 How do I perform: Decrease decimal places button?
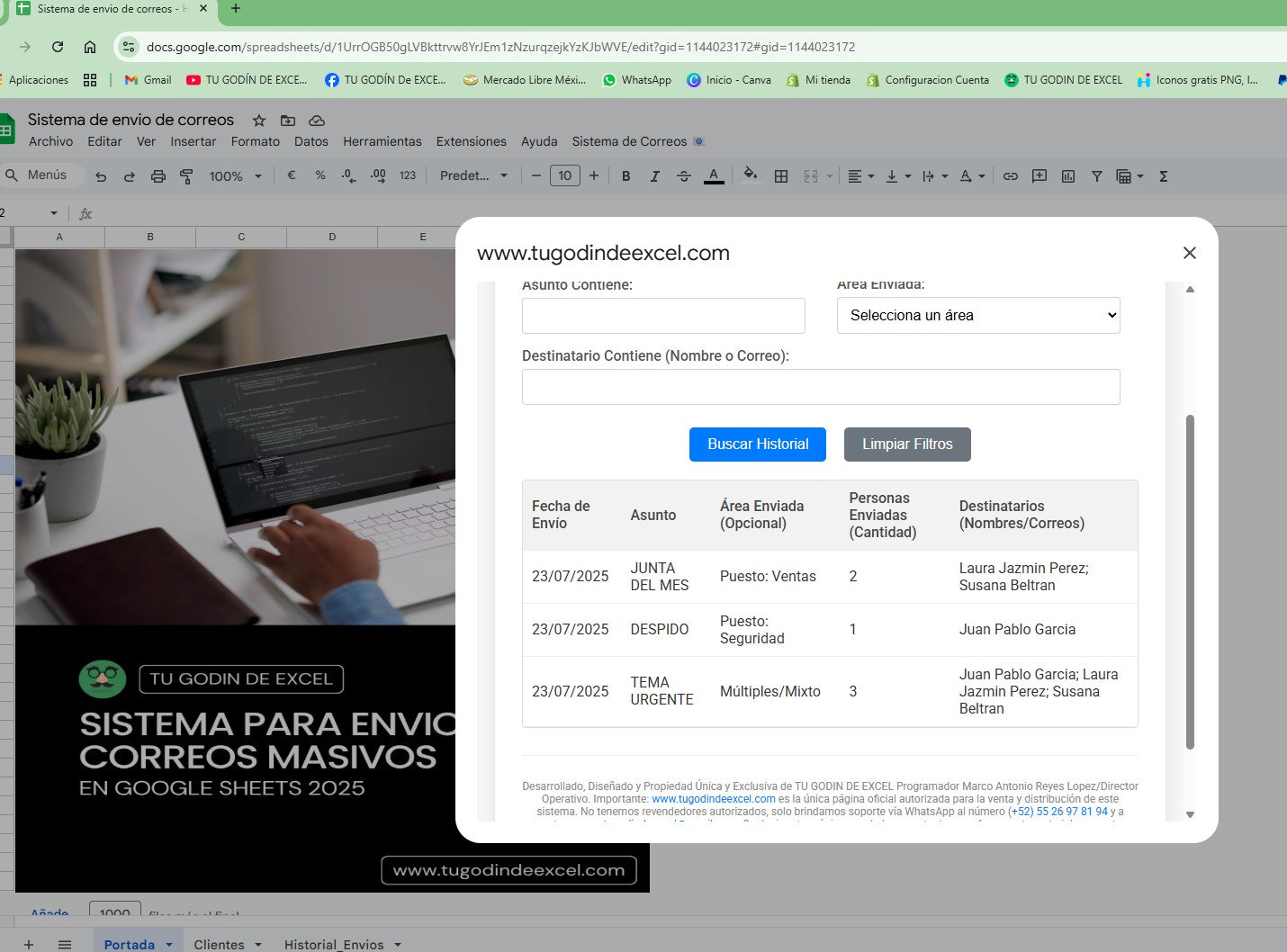[x=349, y=175]
